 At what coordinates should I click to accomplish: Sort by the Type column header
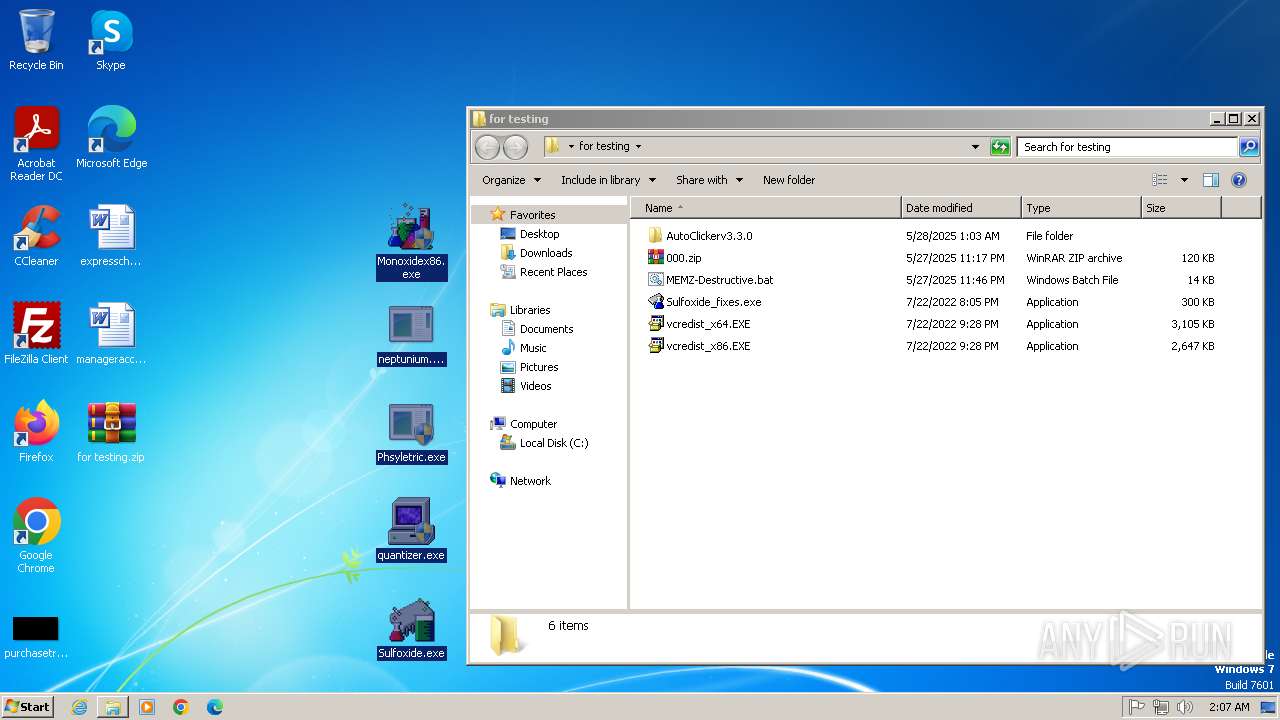[1081, 208]
